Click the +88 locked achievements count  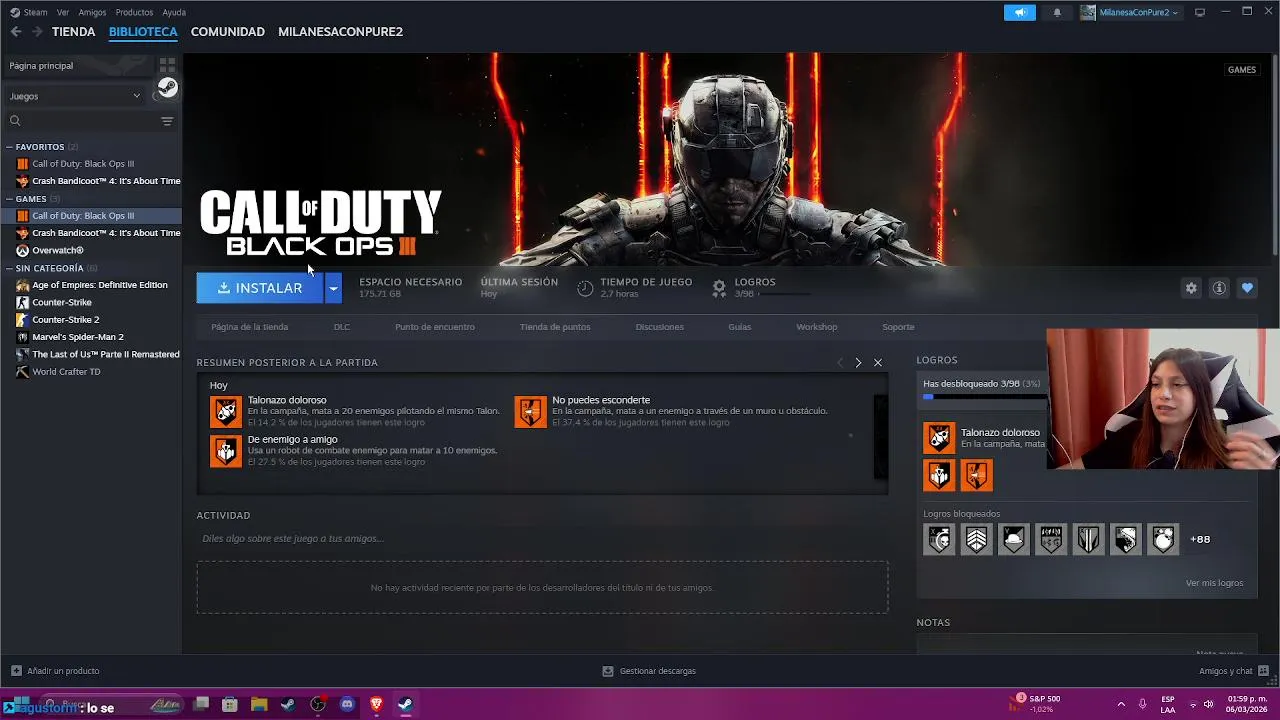[x=1200, y=540]
